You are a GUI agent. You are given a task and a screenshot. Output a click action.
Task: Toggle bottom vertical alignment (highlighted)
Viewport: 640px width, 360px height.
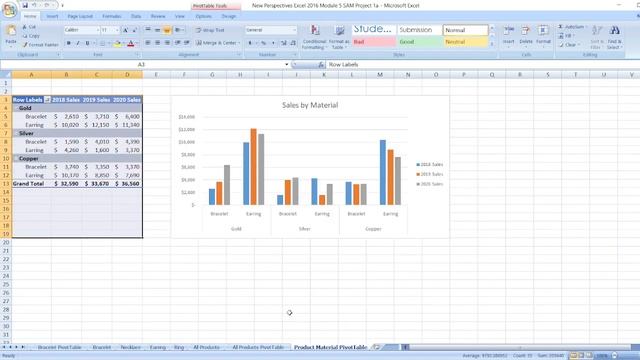pos(167,30)
